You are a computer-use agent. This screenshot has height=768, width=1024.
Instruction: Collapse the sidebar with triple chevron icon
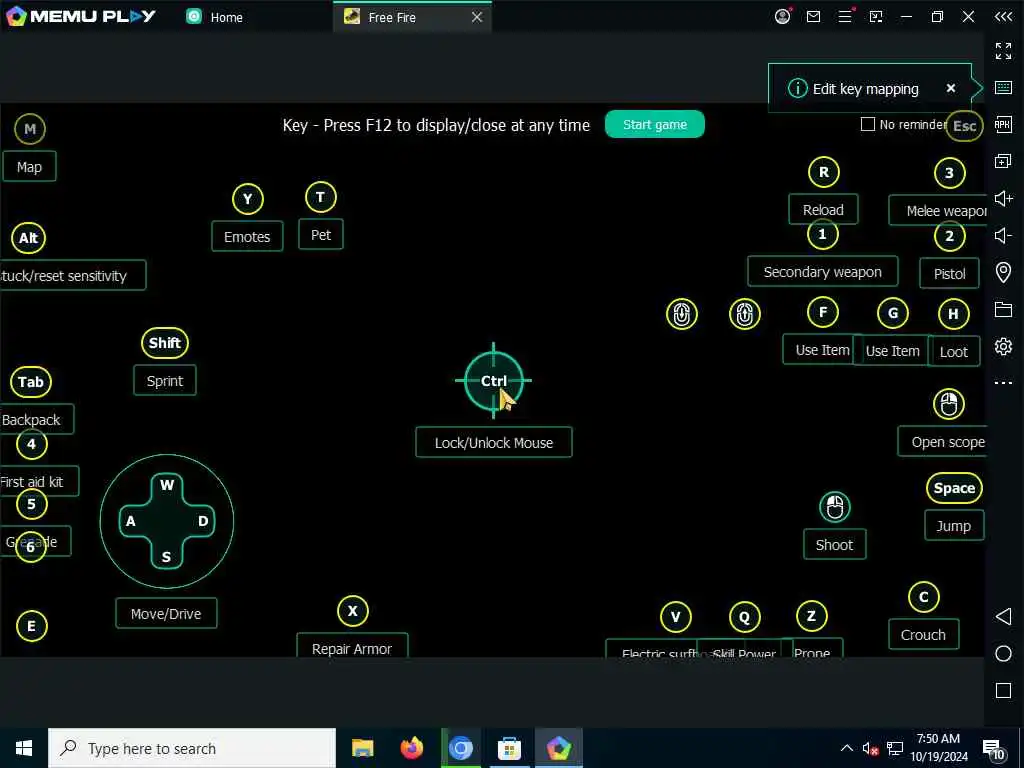(x=1004, y=16)
